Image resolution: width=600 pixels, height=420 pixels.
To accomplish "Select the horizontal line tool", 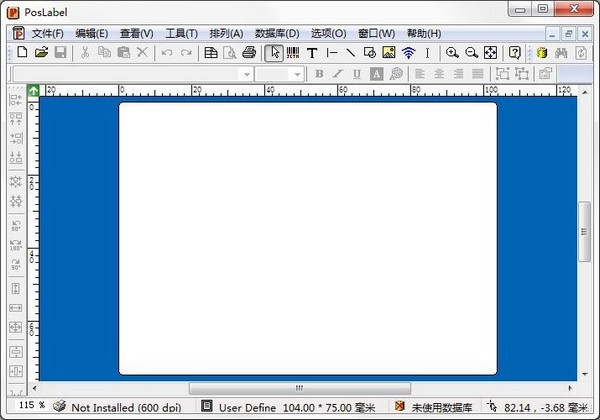I will tap(331, 52).
